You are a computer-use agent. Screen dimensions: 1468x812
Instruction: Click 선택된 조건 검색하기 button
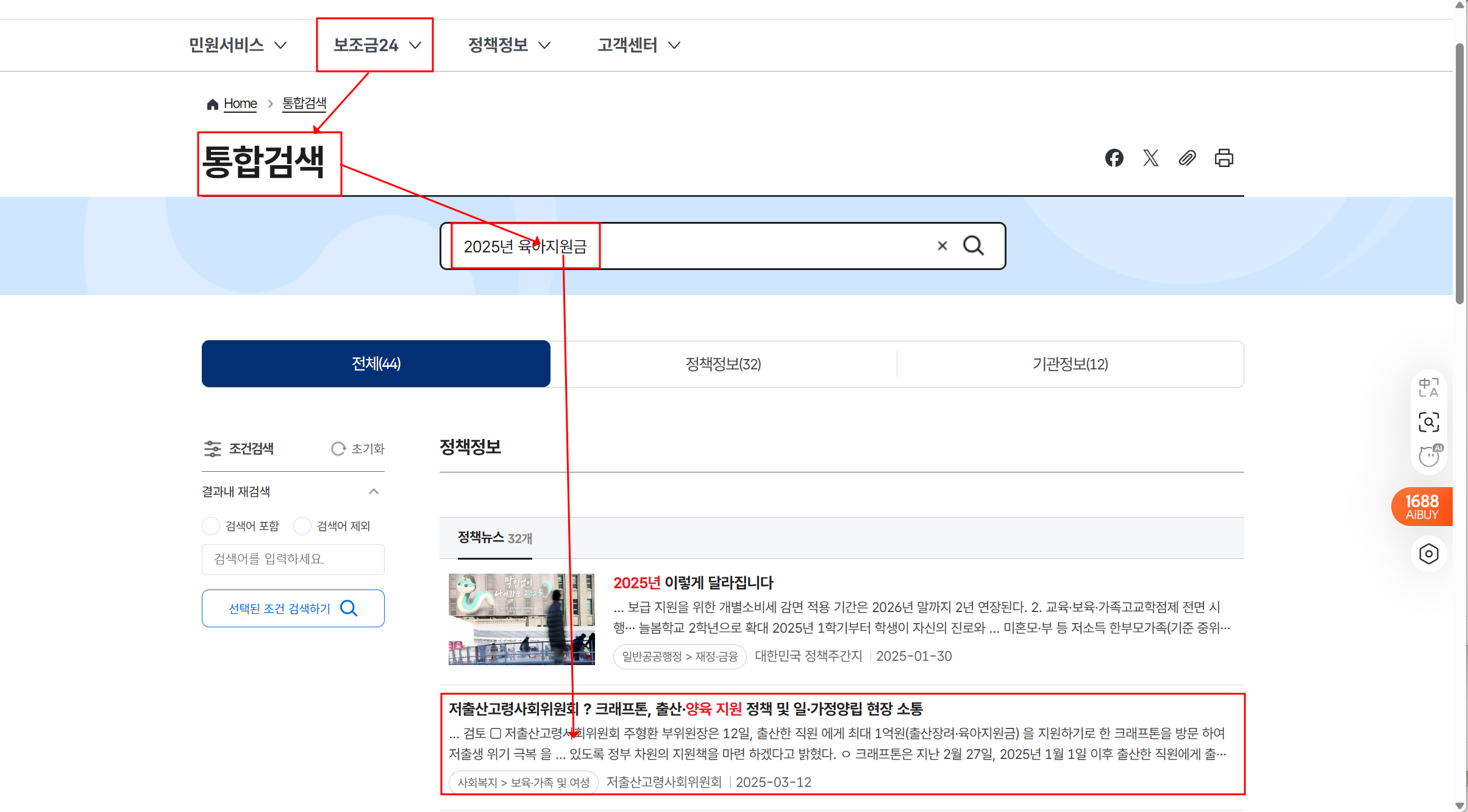pos(293,608)
